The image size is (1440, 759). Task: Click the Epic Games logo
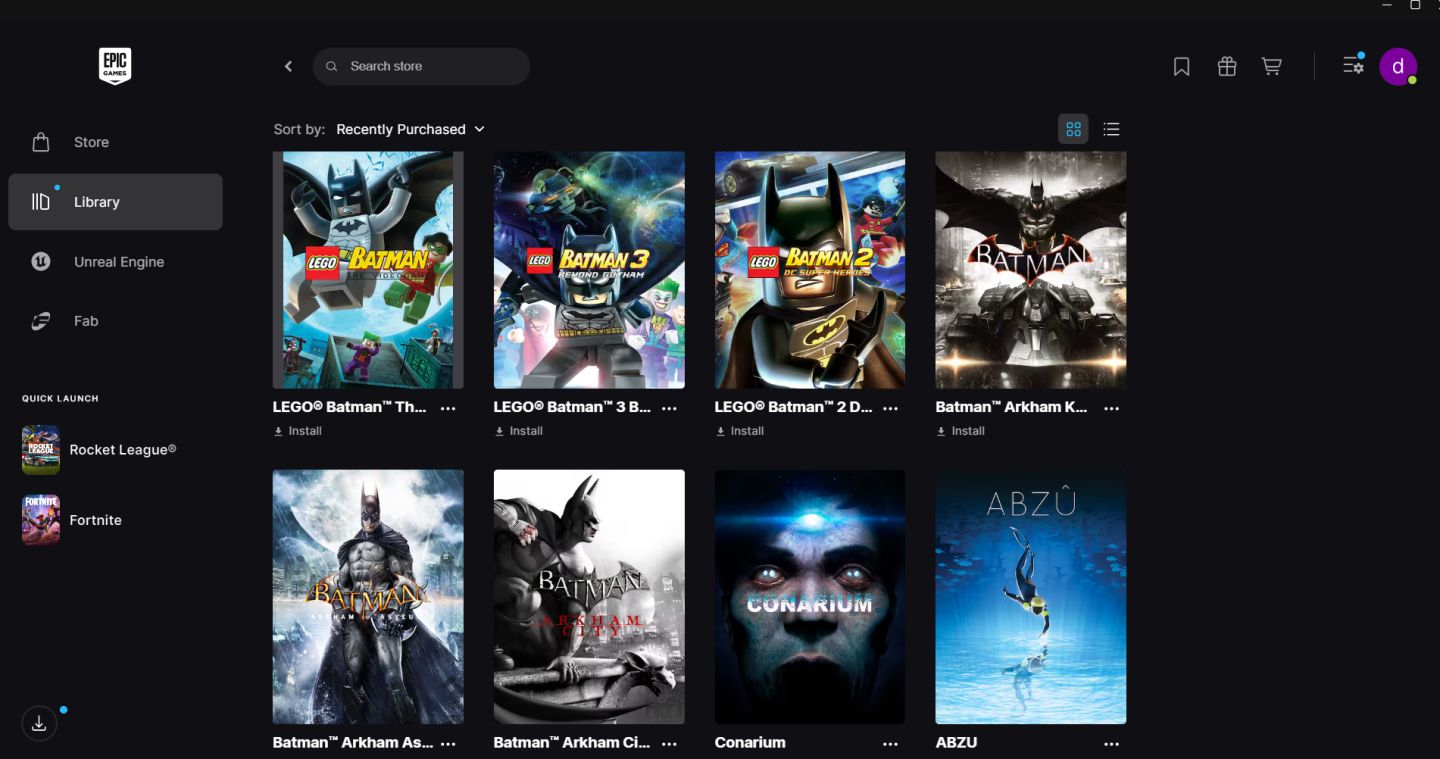point(115,66)
